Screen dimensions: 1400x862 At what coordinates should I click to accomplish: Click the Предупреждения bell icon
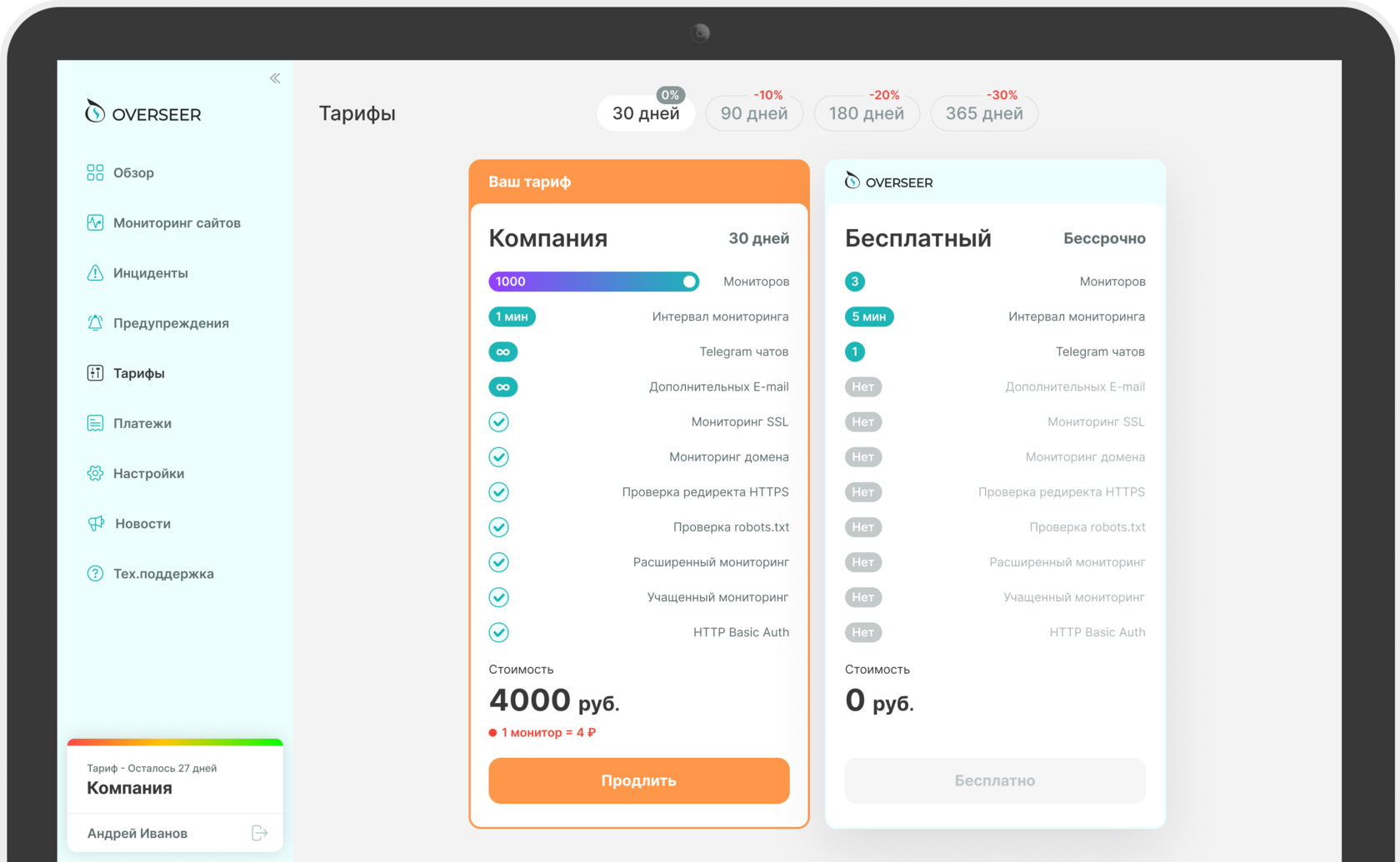point(95,323)
